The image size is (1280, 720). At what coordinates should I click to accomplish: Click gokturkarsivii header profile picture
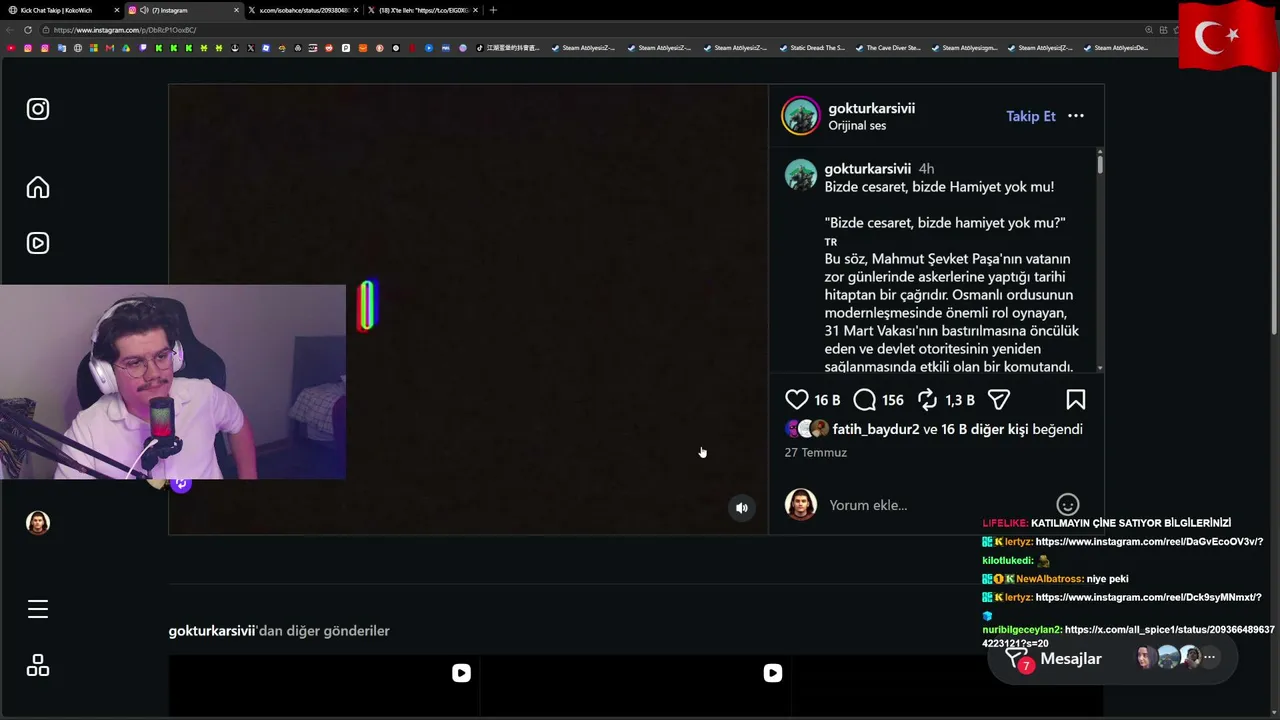pos(800,116)
